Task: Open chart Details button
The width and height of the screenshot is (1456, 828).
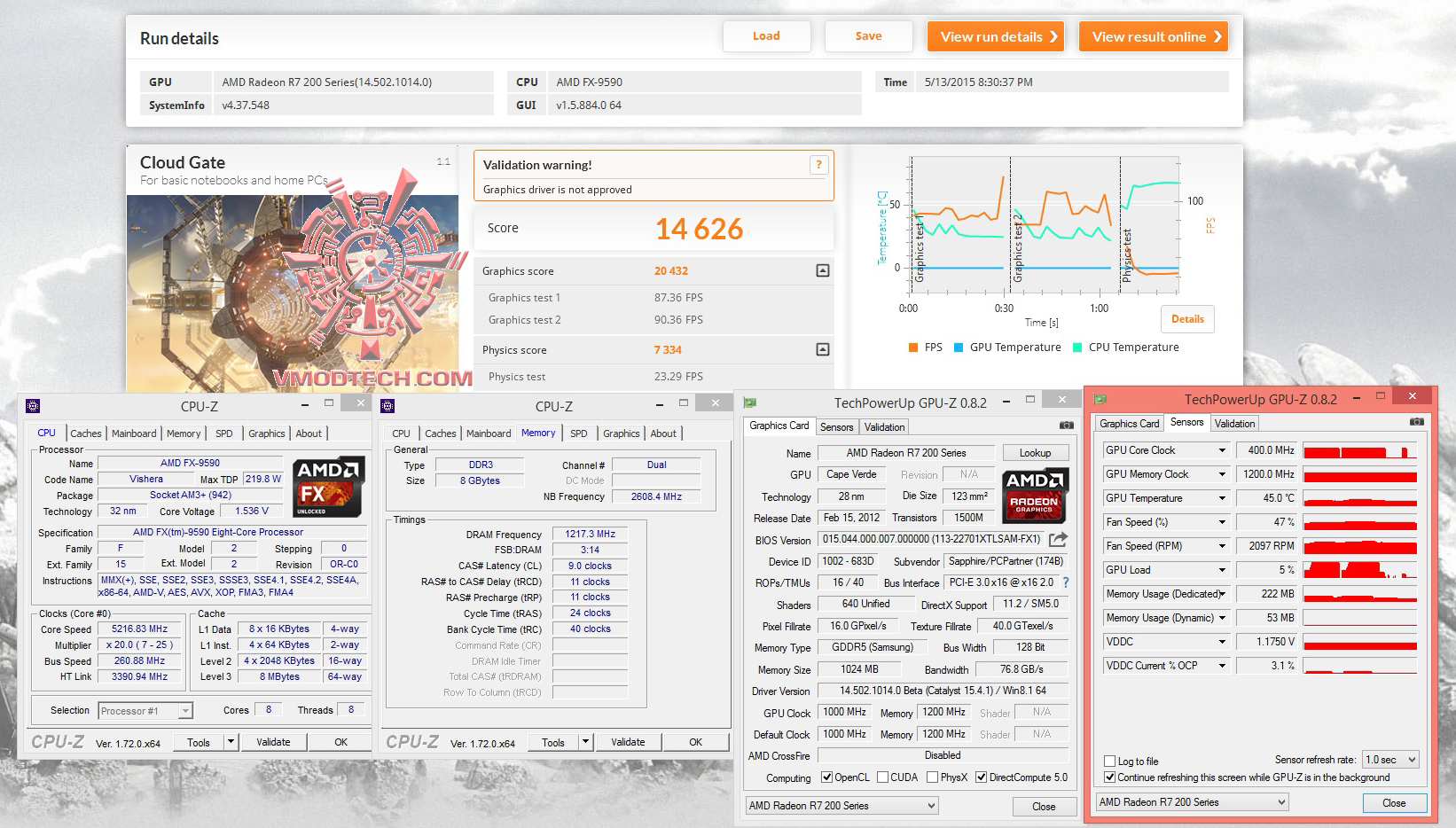Action: [x=1187, y=319]
